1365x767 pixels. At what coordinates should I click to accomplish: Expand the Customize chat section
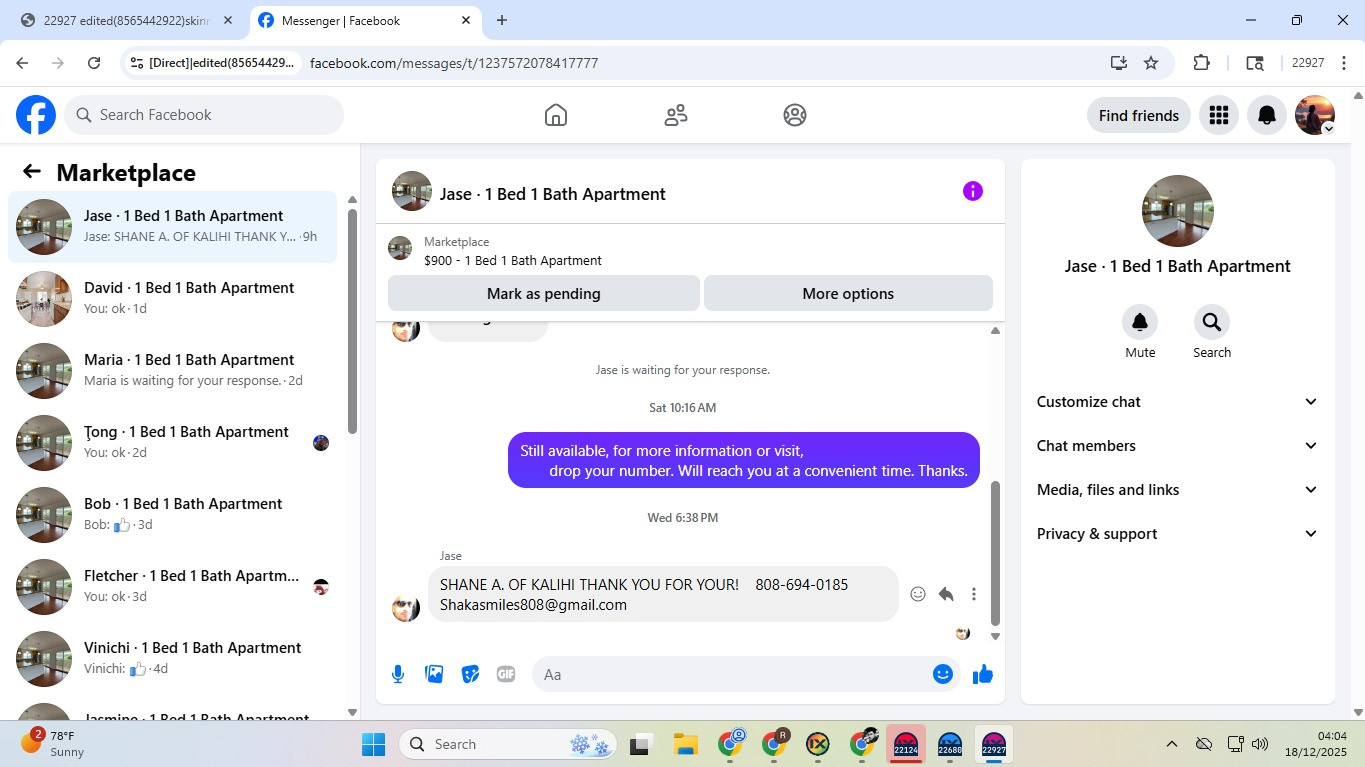point(1177,402)
